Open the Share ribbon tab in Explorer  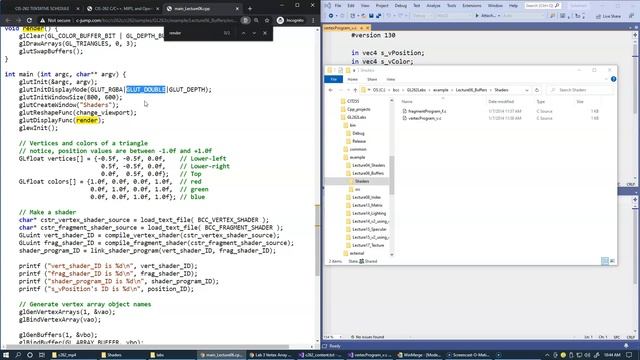click(x=372, y=79)
